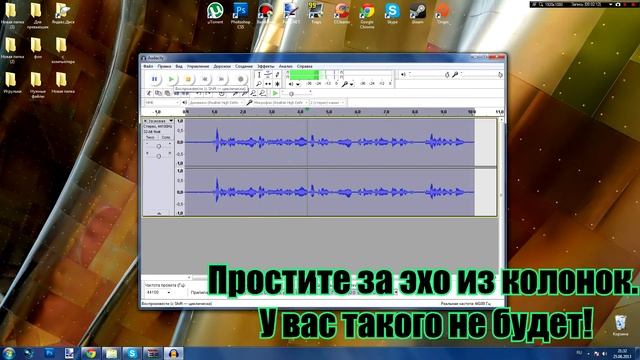Collapse the track with the bottom arrow
The image size is (640, 360).
pyautogui.click(x=159, y=213)
